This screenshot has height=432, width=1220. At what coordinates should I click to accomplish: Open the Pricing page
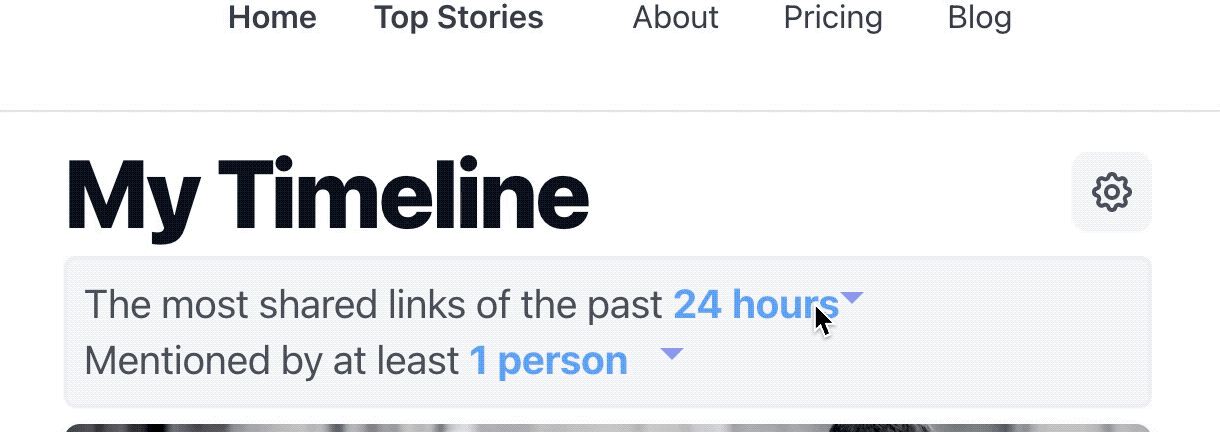[833, 17]
